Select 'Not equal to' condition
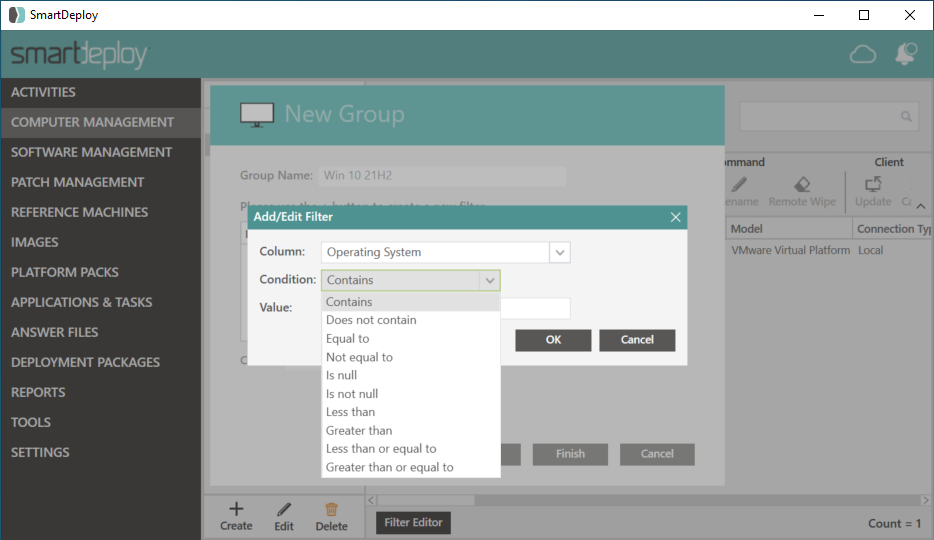The height and width of the screenshot is (540, 934). tap(410, 357)
